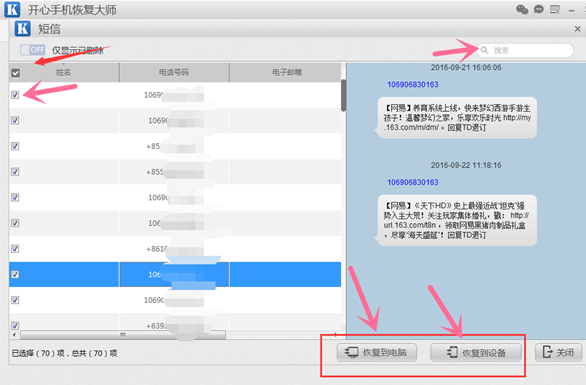Click 恢复到电脑 button
Screen dimensions: 586x385
[x=377, y=352]
